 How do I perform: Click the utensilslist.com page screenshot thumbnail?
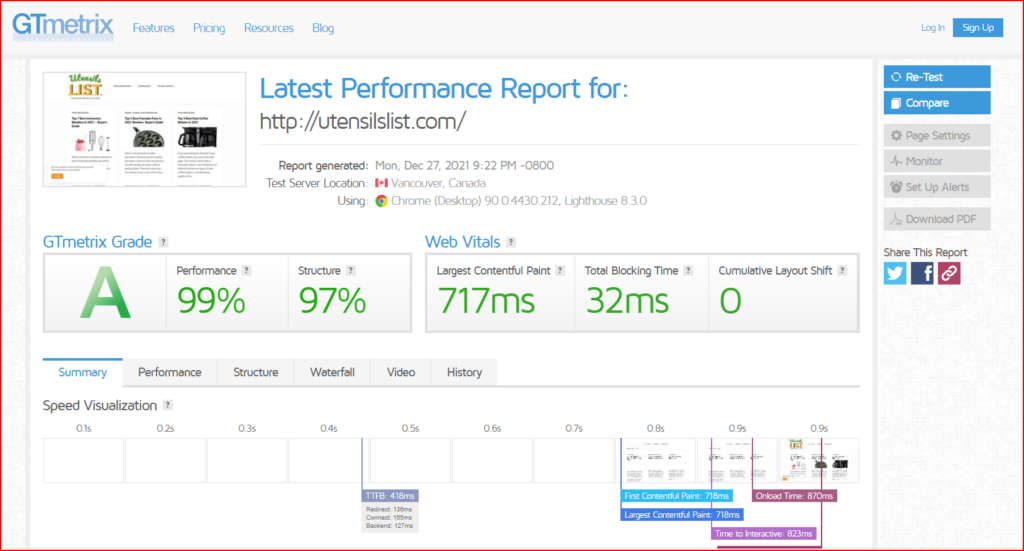point(144,129)
